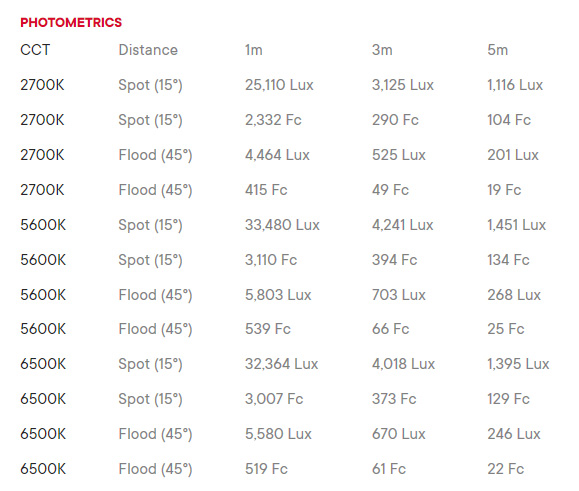The image size is (579, 491).
Task: Select the 1m column header
Action: pyautogui.click(x=254, y=50)
